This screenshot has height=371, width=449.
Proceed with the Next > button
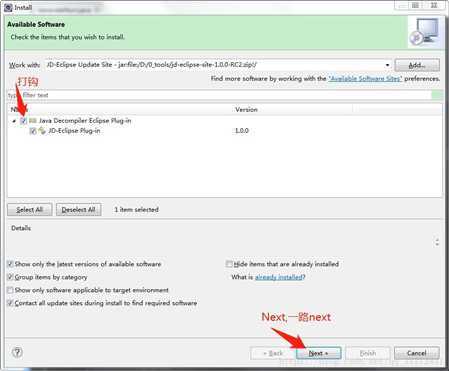pyautogui.click(x=318, y=353)
